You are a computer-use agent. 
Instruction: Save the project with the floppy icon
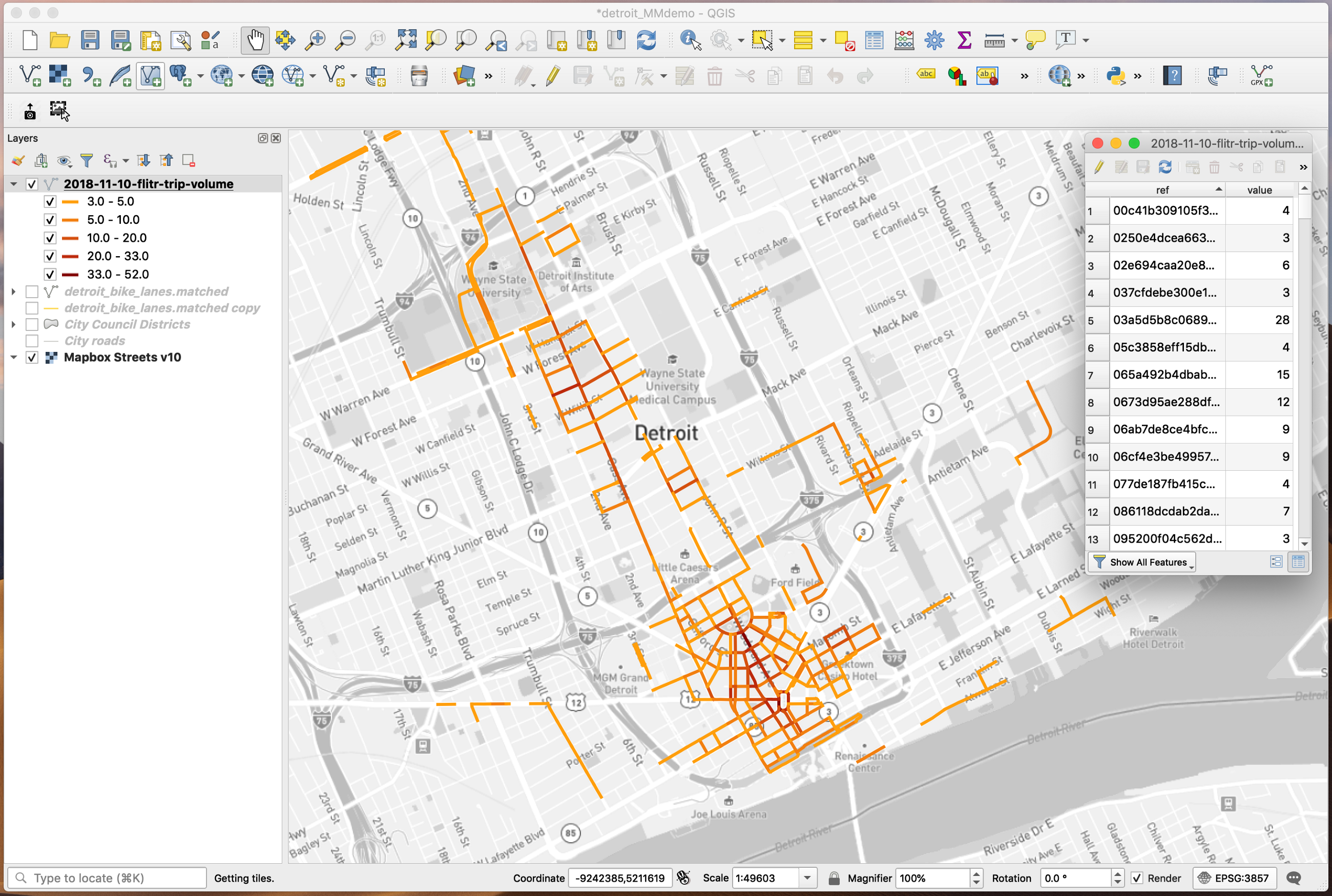[90, 40]
